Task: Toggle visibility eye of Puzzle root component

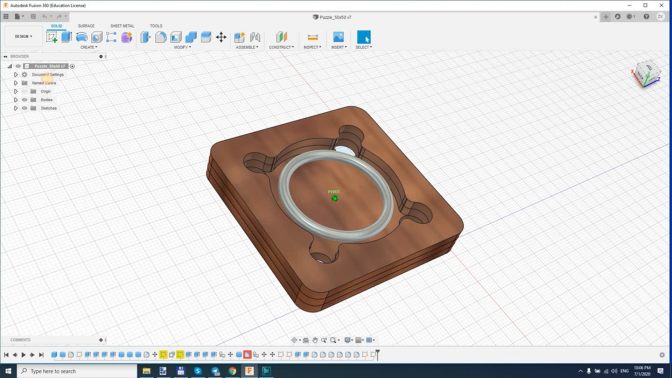Action: pyautogui.click(x=18, y=66)
